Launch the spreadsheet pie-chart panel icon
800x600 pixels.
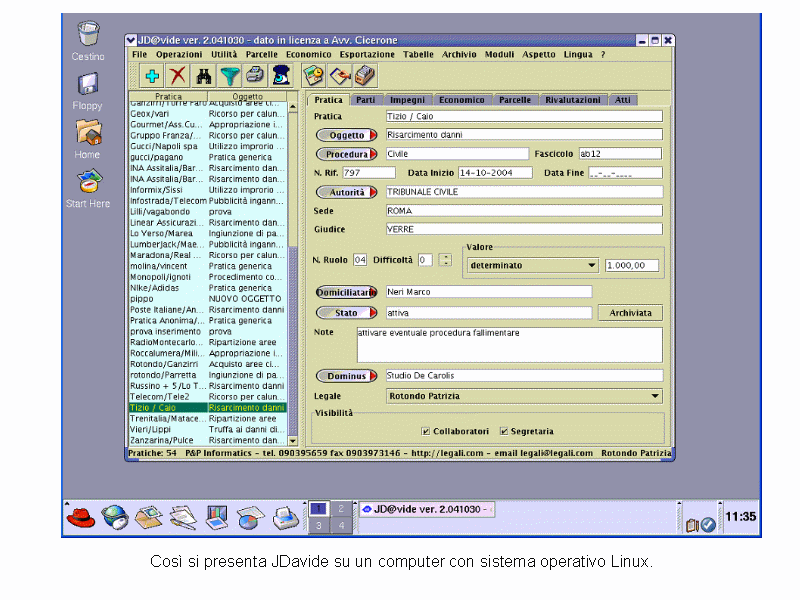(x=251, y=517)
